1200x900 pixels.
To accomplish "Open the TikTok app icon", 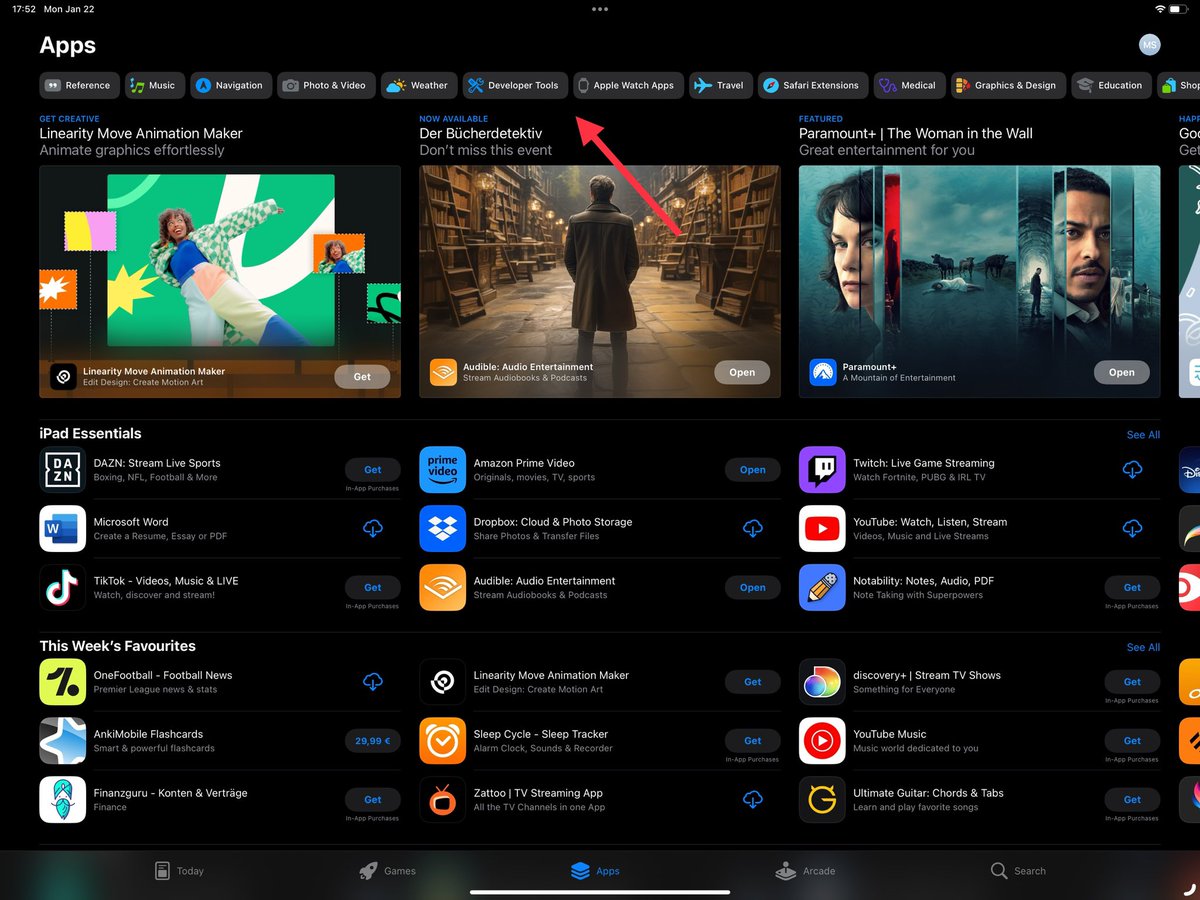I will 63,588.
